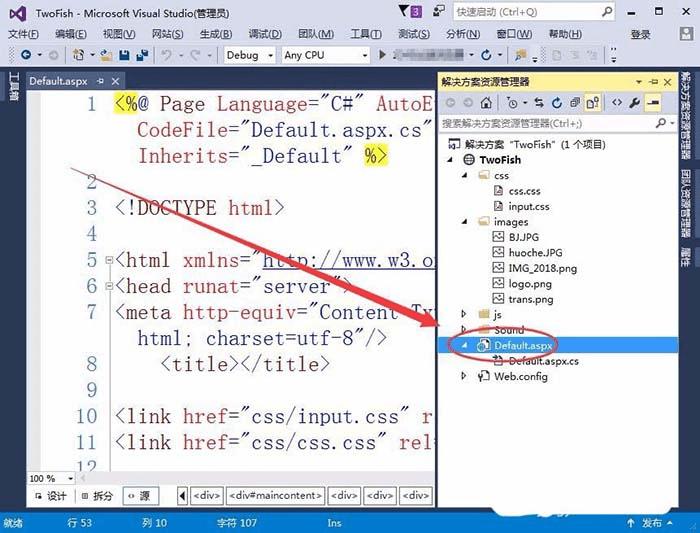Click the Navigate Backward toolbar arrow
This screenshot has height=533, width=700.
click(x=26, y=55)
